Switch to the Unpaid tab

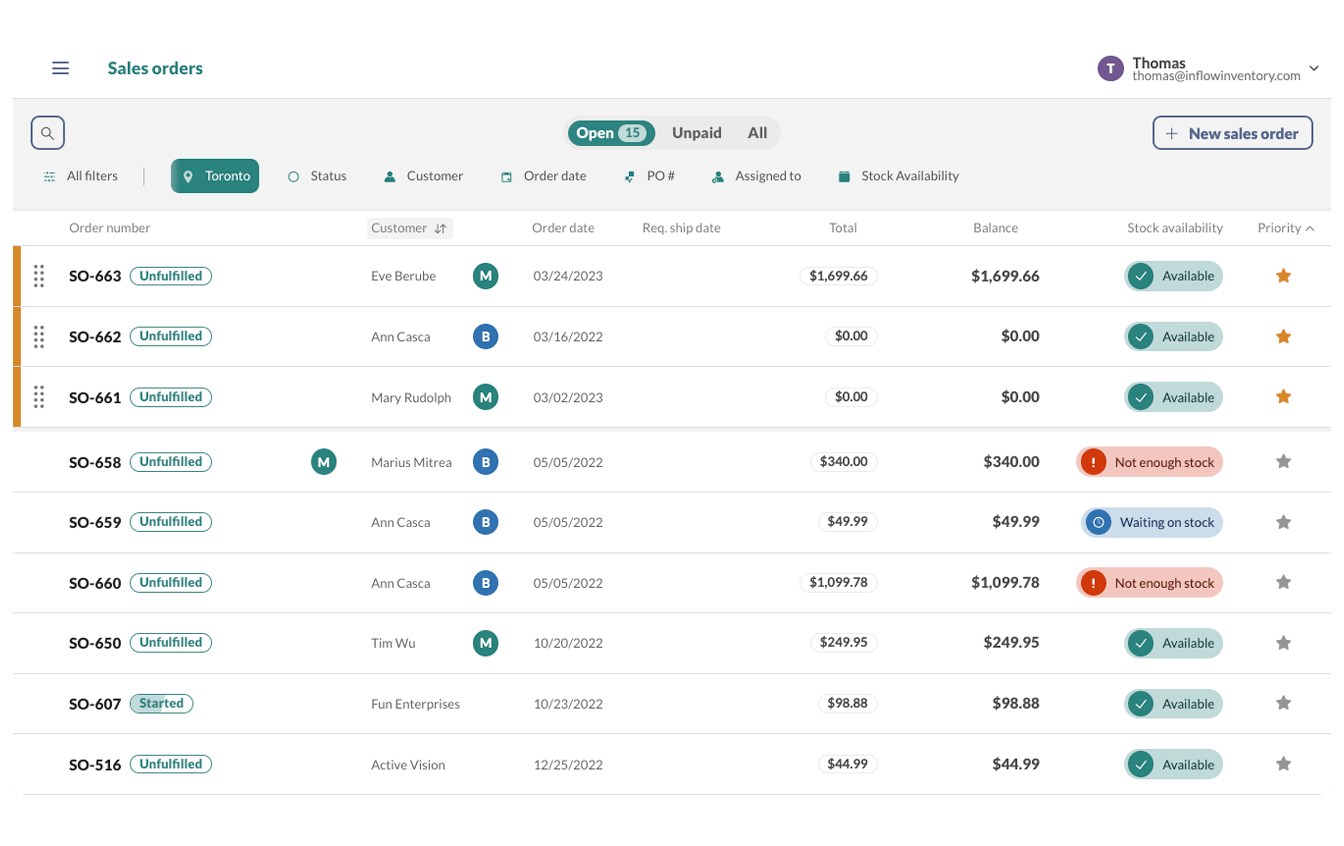[x=696, y=133]
